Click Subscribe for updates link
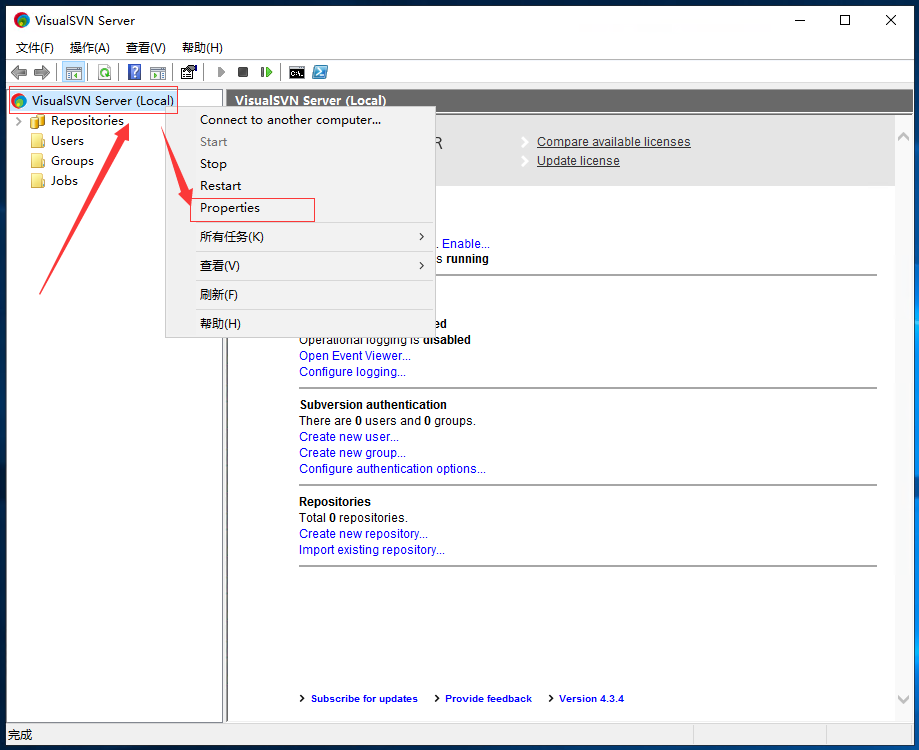The height and width of the screenshot is (750, 919). click(364, 698)
